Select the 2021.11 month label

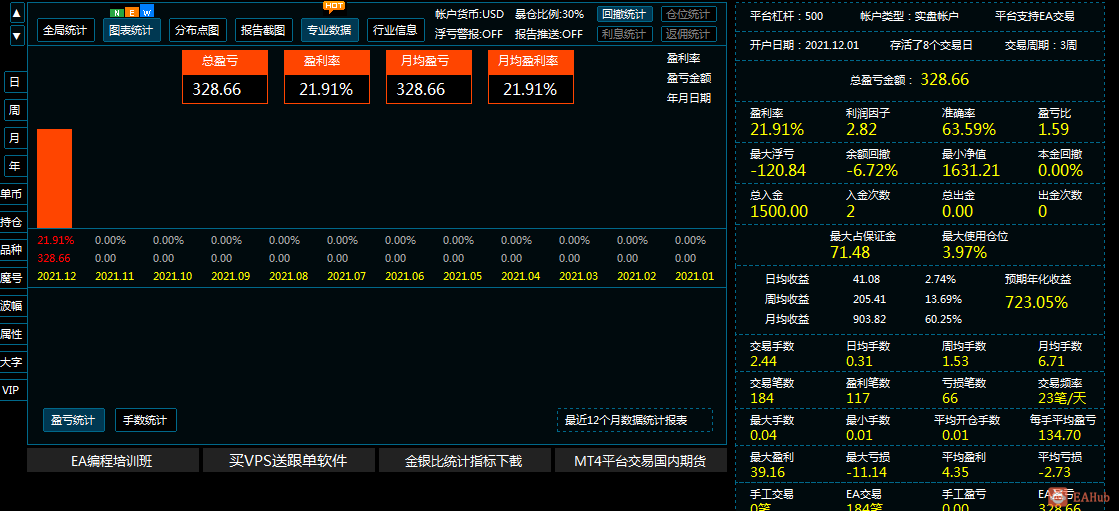click(x=115, y=276)
